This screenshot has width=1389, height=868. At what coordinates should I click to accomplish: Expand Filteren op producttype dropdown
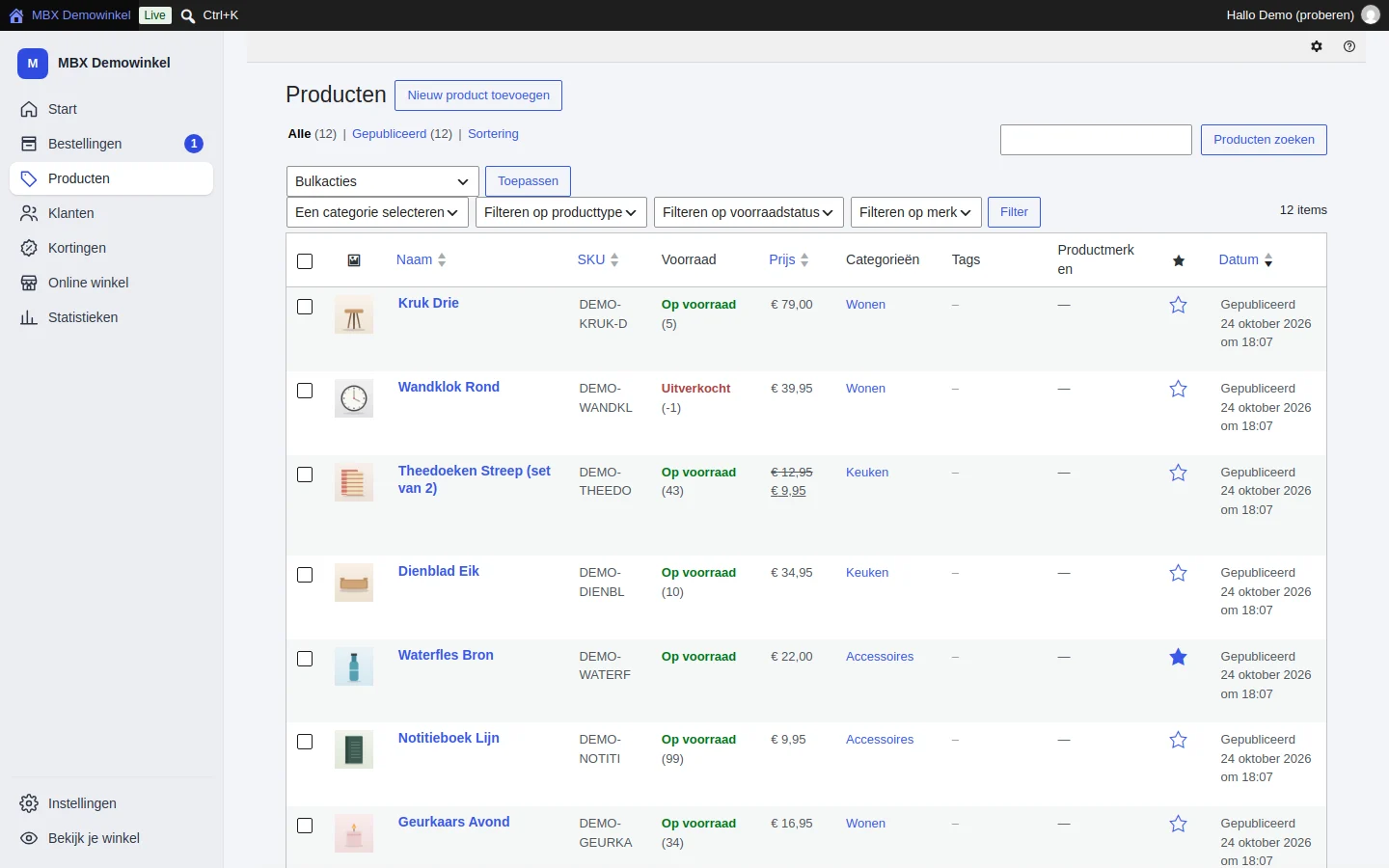(x=561, y=212)
